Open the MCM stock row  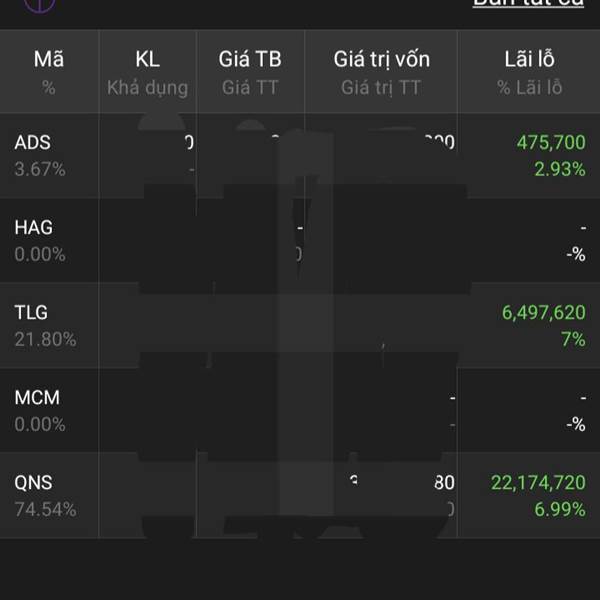pos(300,410)
